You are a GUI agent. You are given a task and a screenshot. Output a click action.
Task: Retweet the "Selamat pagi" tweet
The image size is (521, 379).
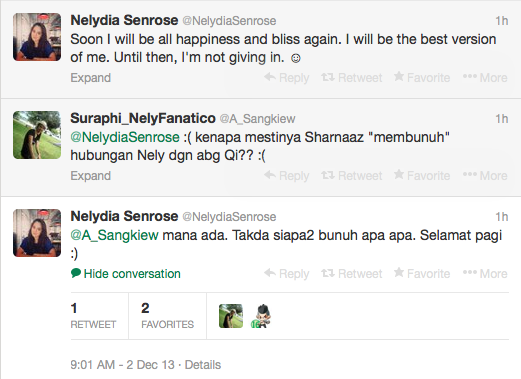pyautogui.click(x=352, y=274)
